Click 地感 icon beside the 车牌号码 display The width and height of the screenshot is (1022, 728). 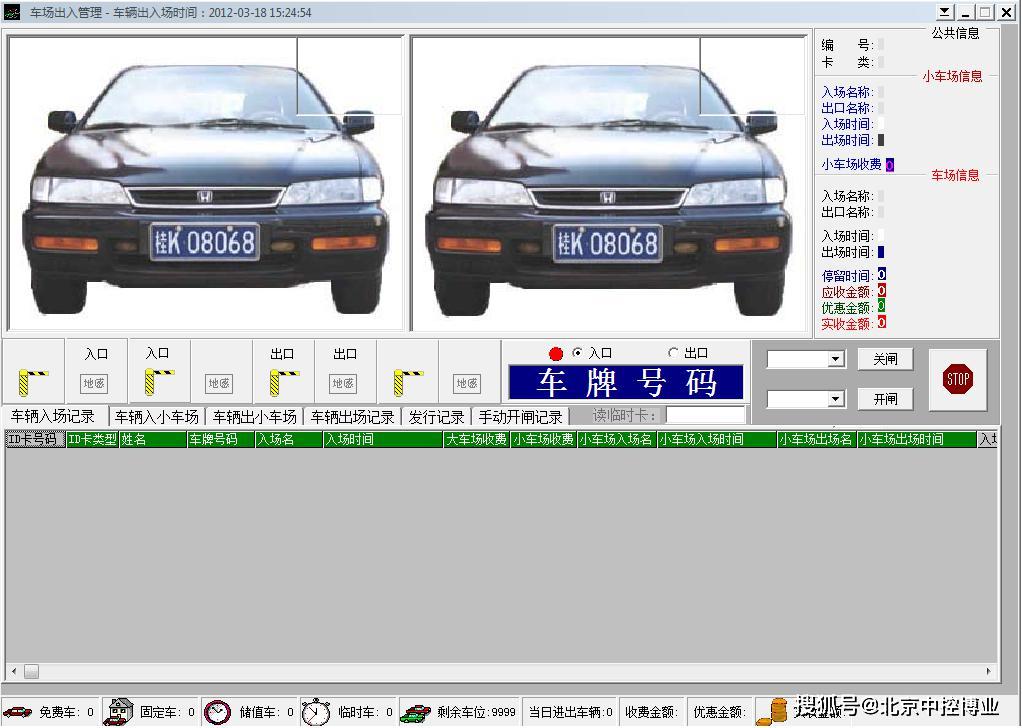click(467, 383)
